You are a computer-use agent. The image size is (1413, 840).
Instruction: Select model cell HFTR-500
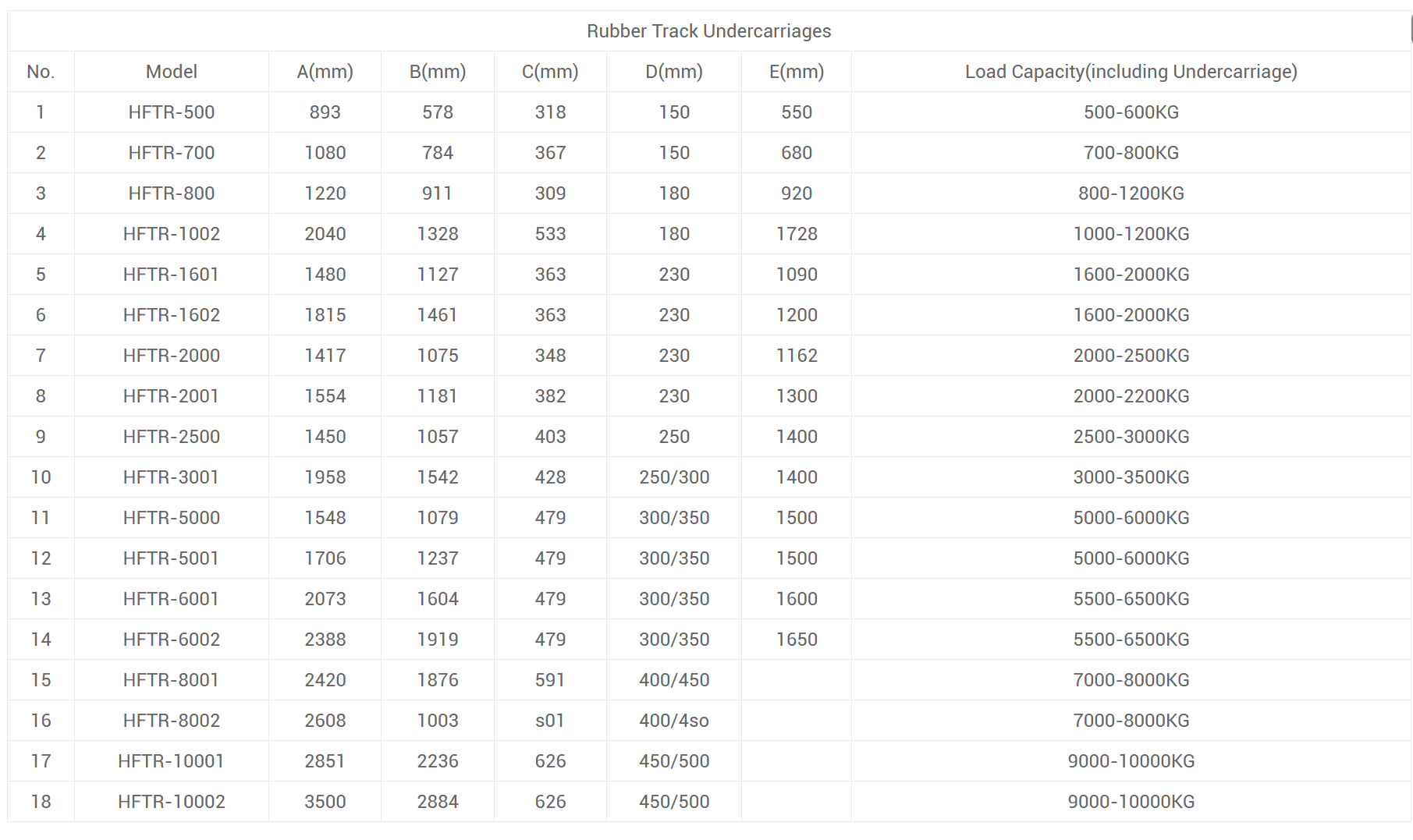click(172, 112)
